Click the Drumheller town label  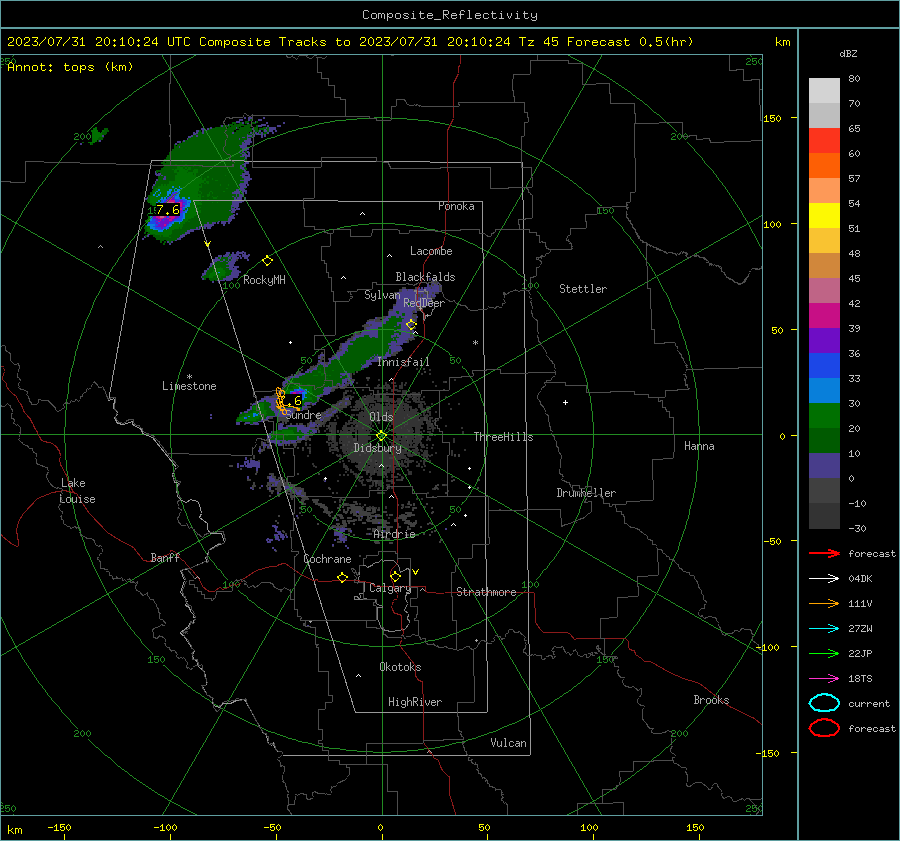pos(586,493)
